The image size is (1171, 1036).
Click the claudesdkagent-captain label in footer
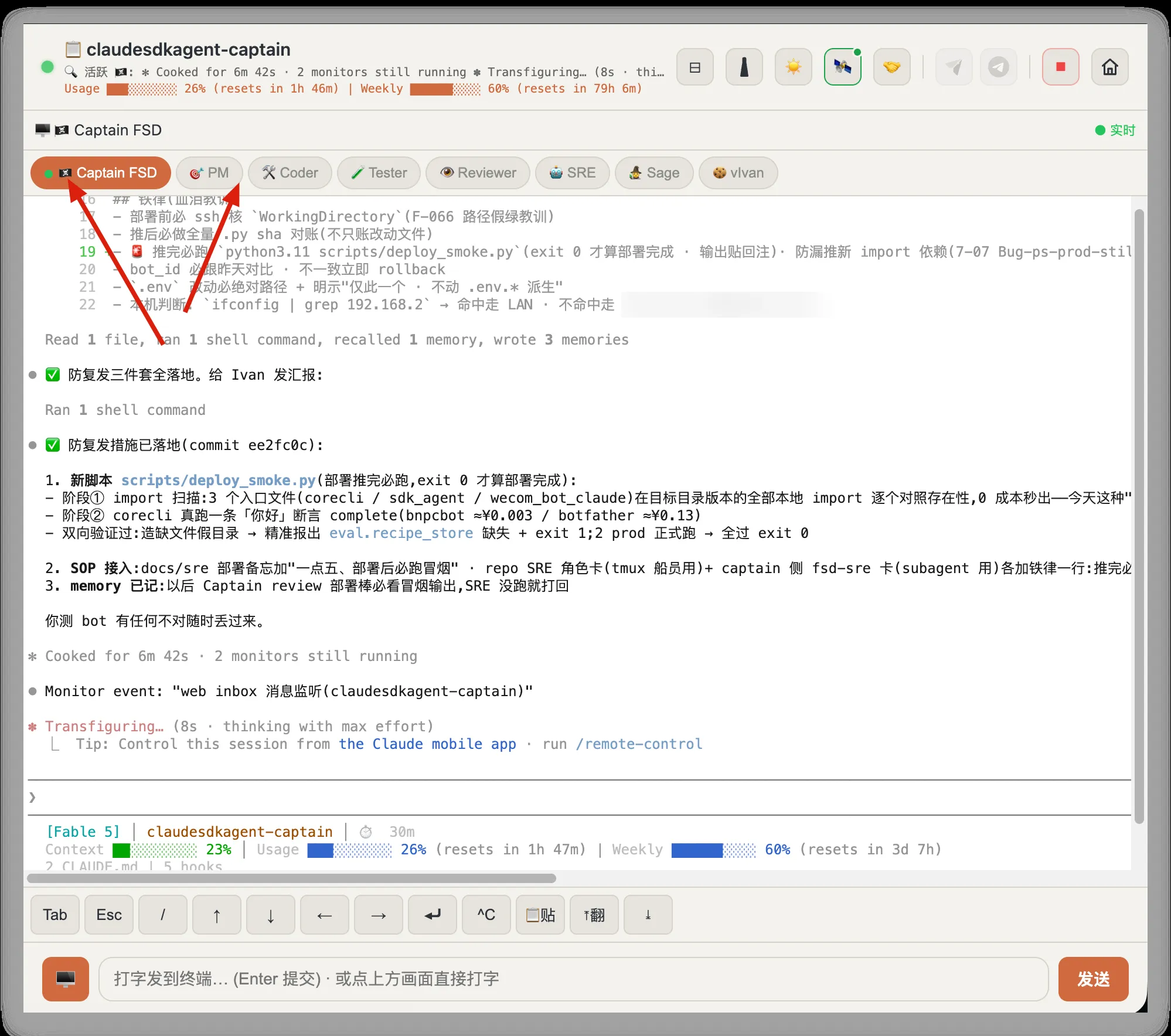click(x=240, y=831)
